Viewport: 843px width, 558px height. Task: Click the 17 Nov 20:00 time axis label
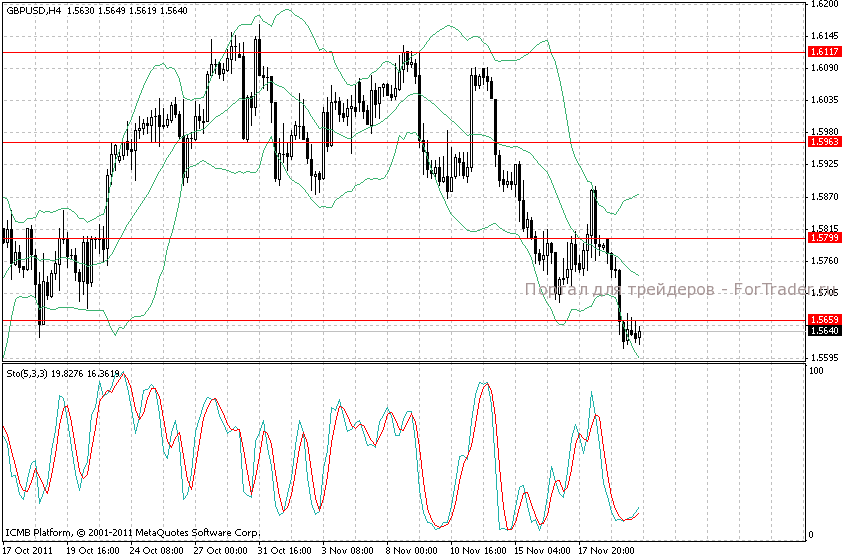(x=604, y=550)
